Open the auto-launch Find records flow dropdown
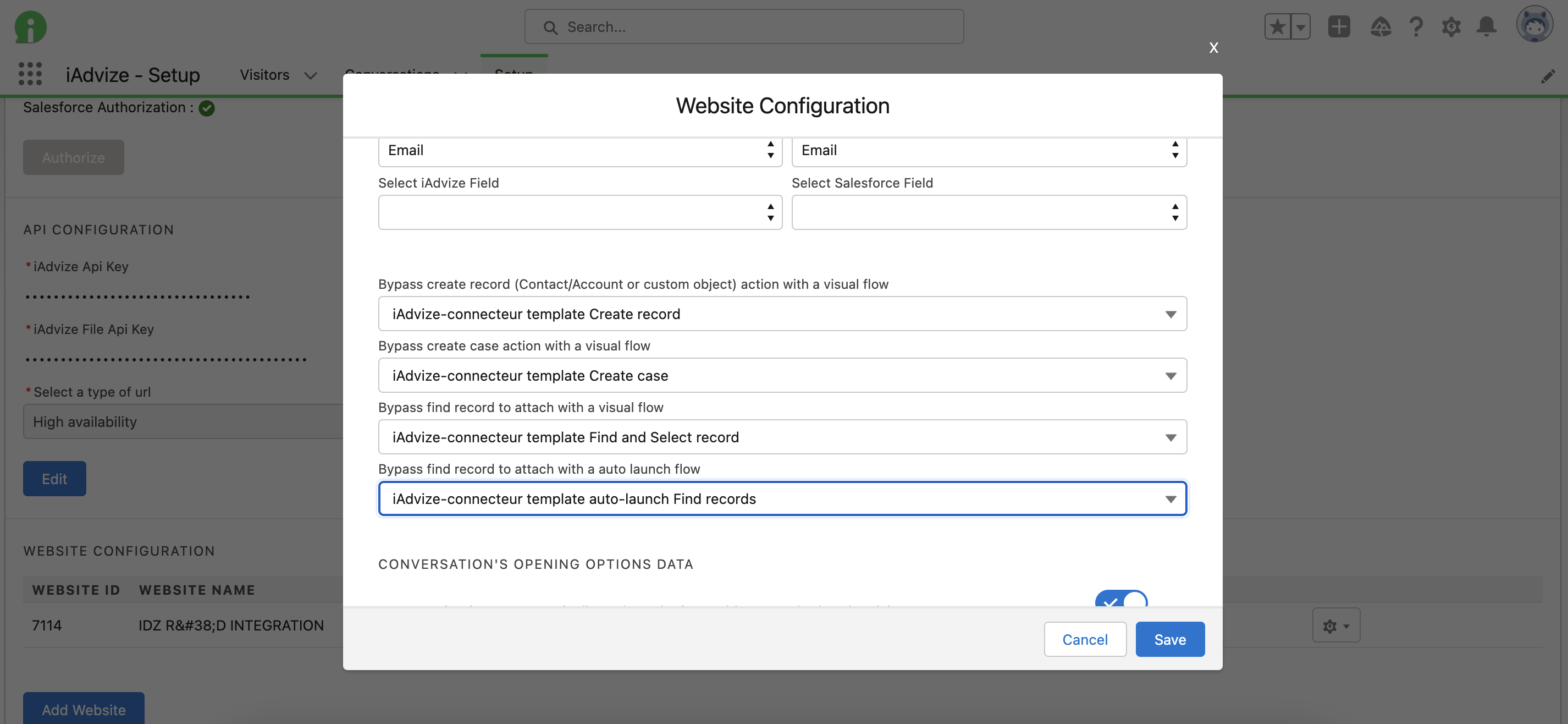This screenshot has width=1568, height=724. (x=782, y=498)
